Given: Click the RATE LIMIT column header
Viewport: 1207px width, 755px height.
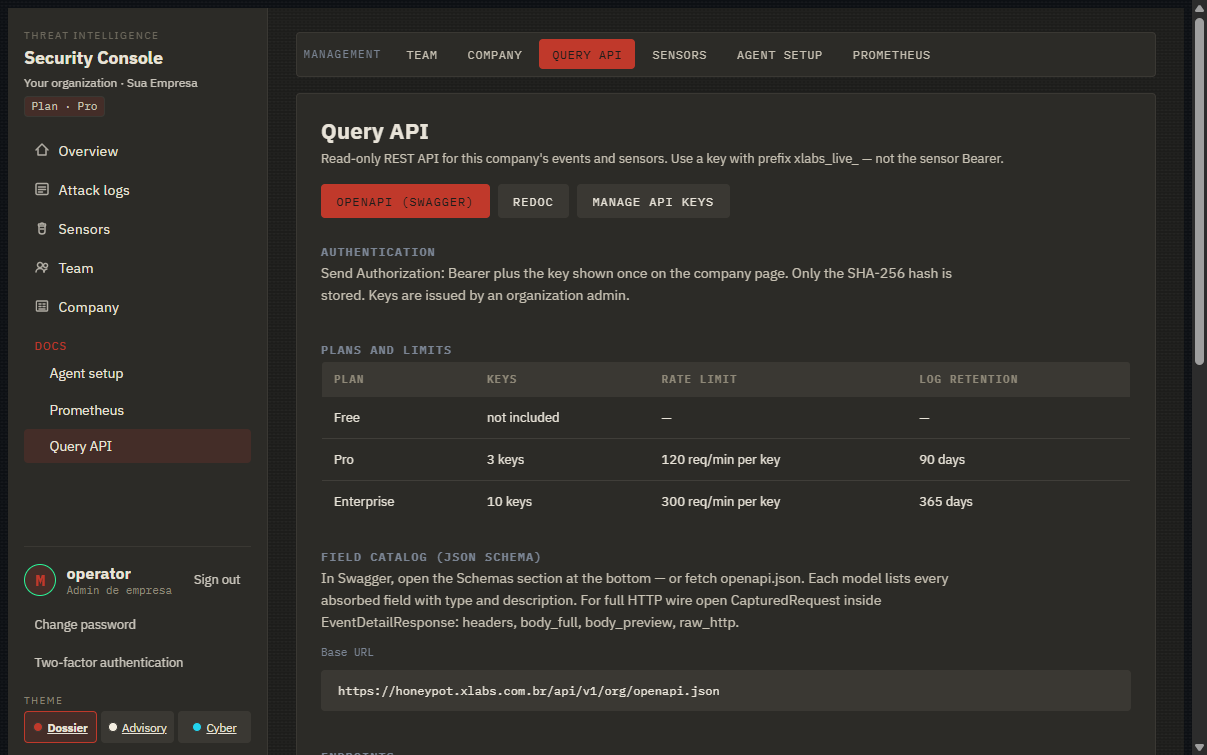Looking at the screenshot, I should click(699, 379).
